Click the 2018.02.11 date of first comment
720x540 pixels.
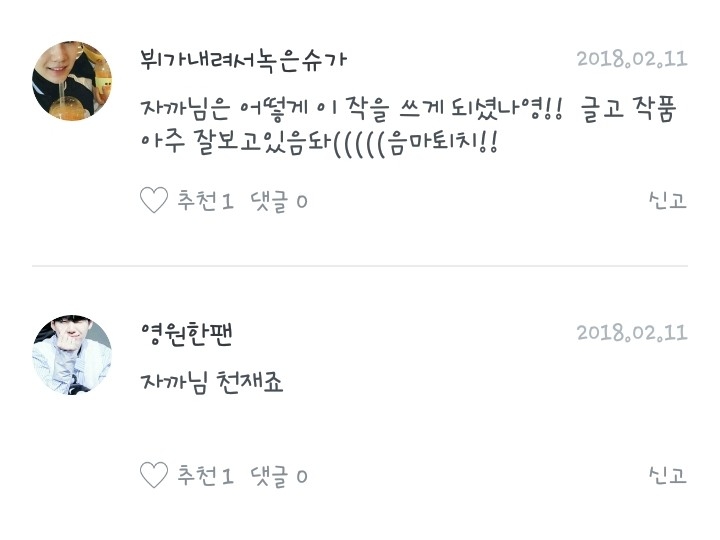(632, 59)
